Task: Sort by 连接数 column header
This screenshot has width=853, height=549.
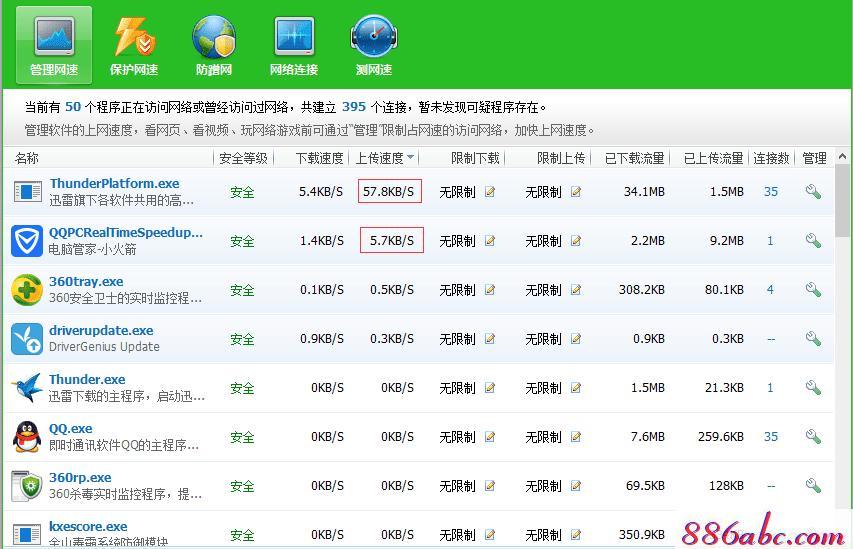Action: (771, 158)
